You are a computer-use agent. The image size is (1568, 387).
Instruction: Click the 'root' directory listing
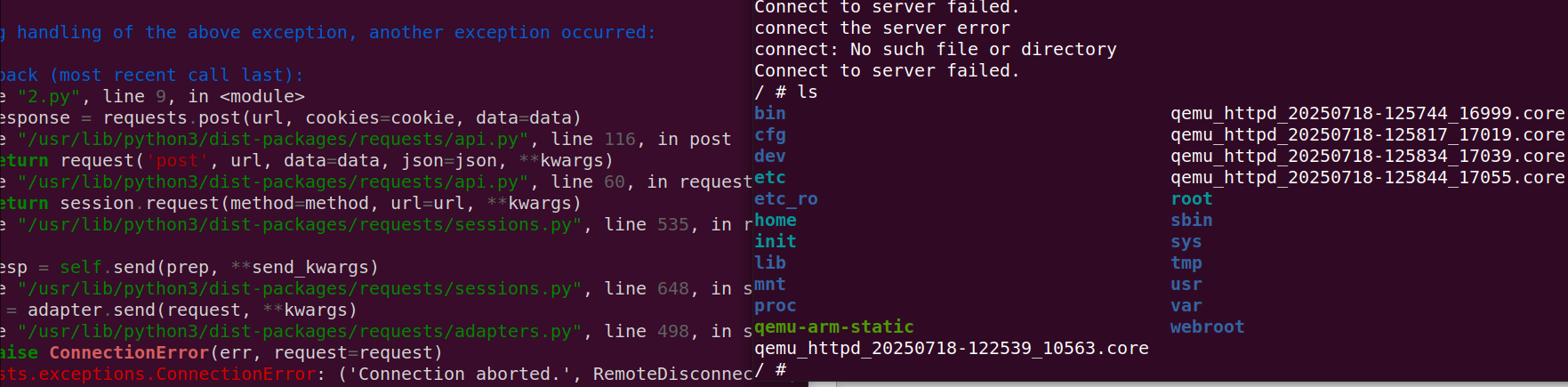(x=1192, y=199)
